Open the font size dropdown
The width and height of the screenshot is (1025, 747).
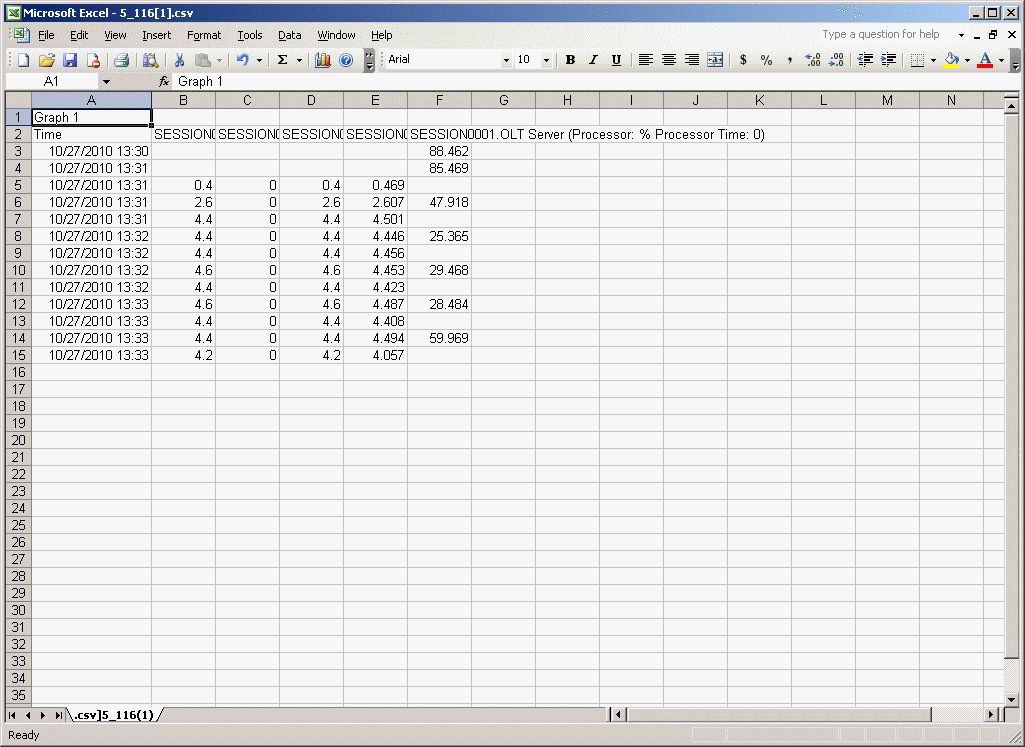(546, 60)
